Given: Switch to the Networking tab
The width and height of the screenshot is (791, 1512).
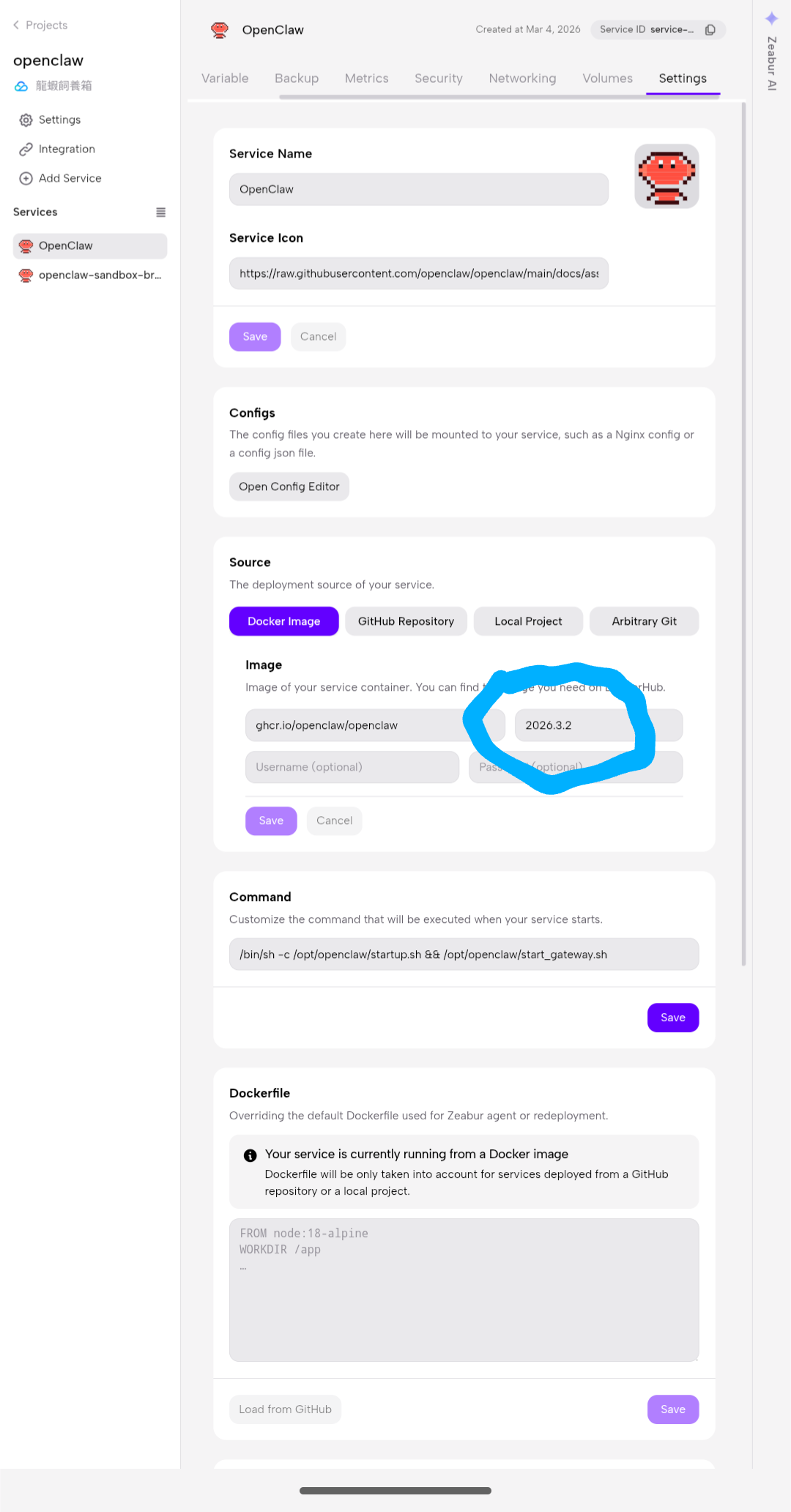Looking at the screenshot, I should [522, 78].
